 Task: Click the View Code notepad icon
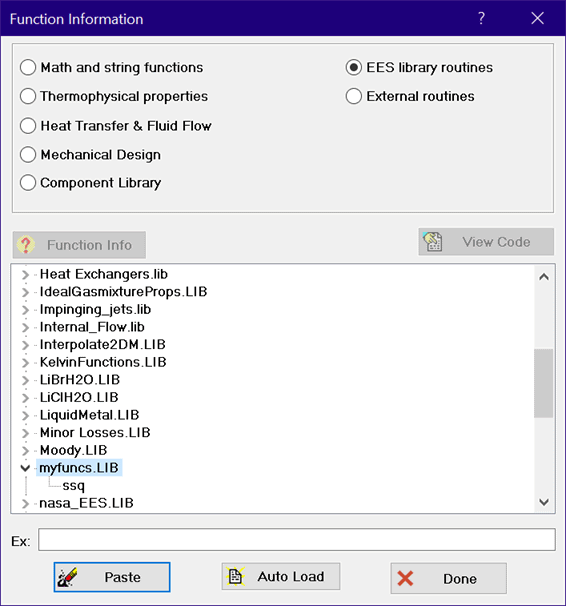point(432,242)
